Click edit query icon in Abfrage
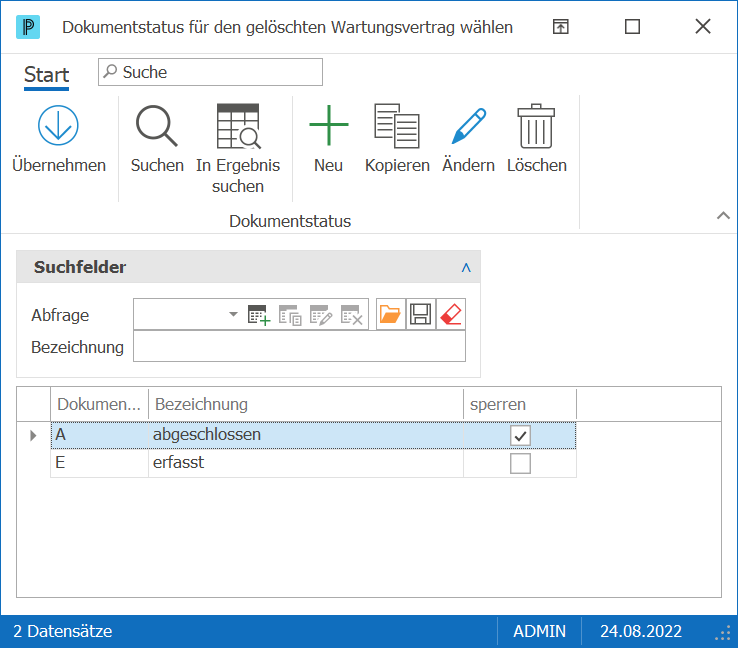This screenshot has width=738, height=648. tap(321, 315)
